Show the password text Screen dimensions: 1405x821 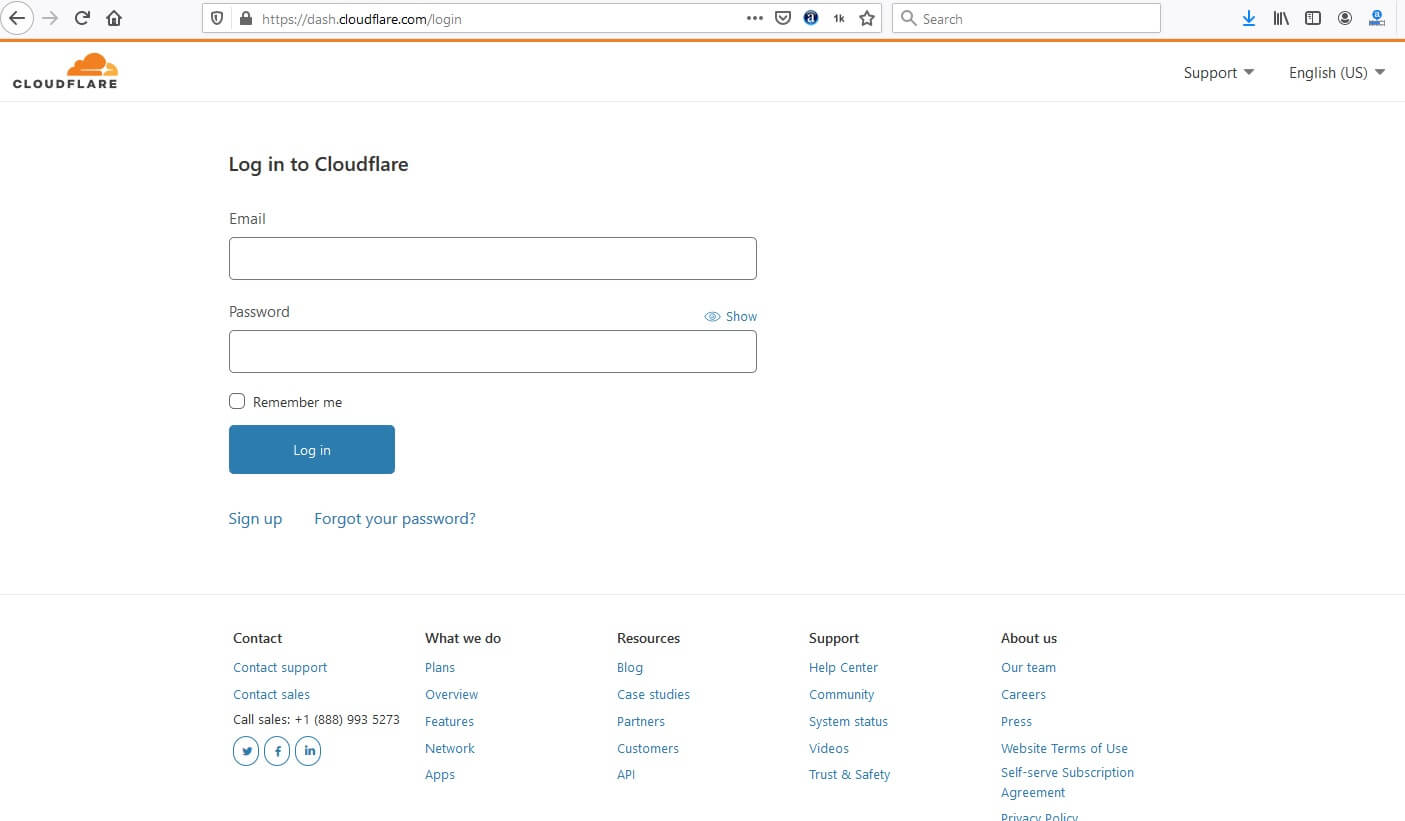pyautogui.click(x=731, y=316)
